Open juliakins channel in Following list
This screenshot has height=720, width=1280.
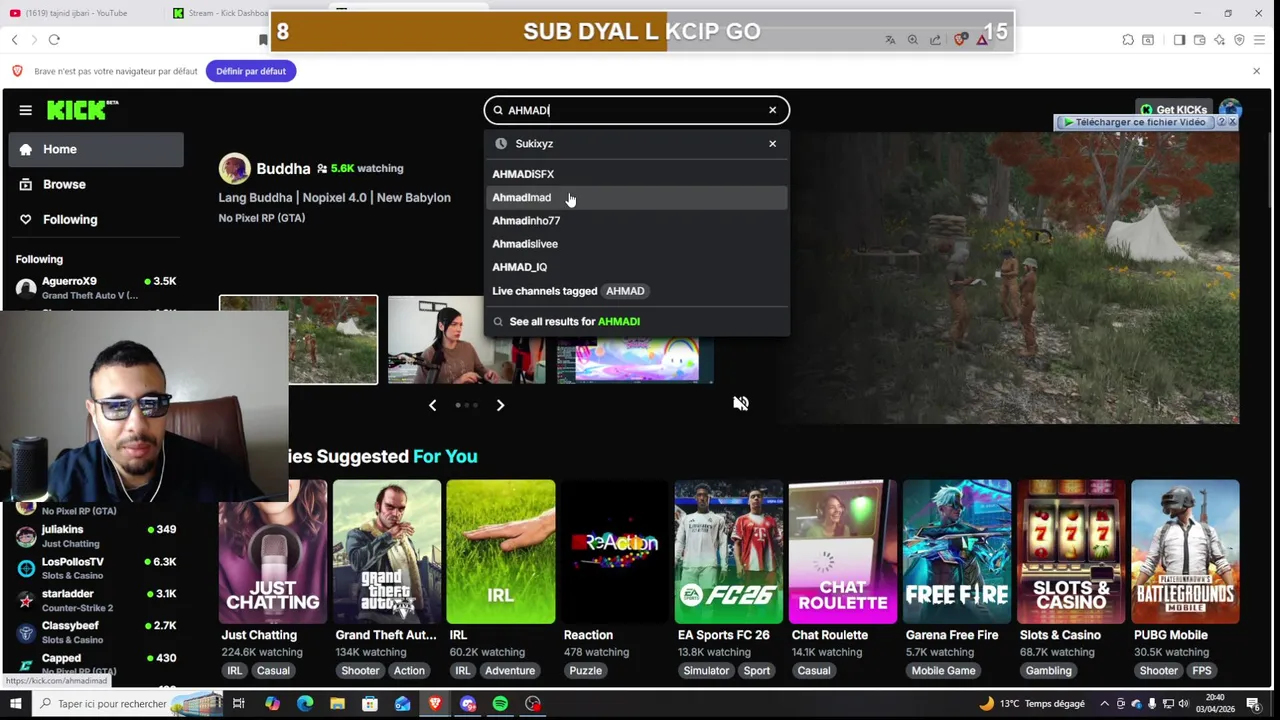pyautogui.click(x=97, y=536)
